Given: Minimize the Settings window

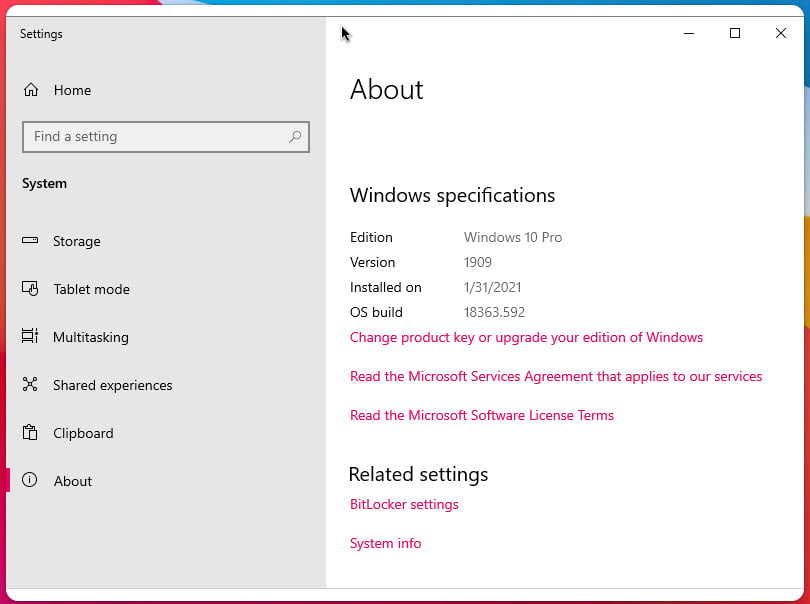Looking at the screenshot, I should (x=689, y=34).
